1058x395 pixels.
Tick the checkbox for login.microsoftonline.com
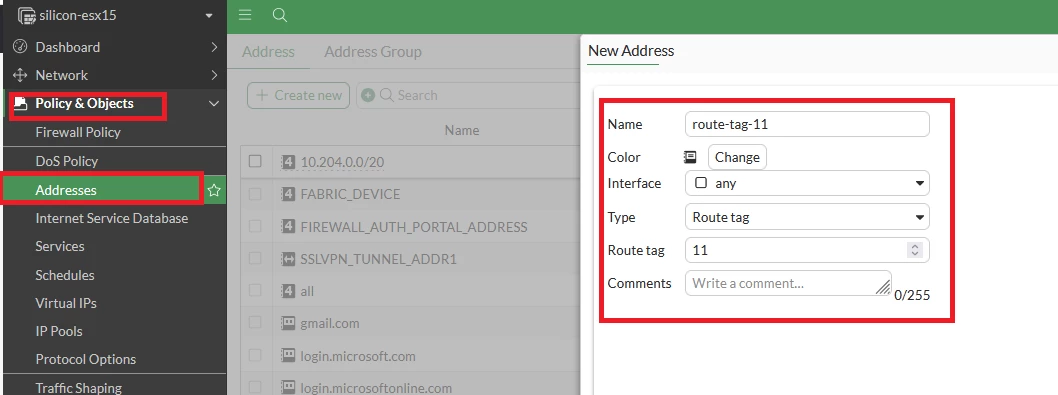pyautogui.click(x=255, y=388)
